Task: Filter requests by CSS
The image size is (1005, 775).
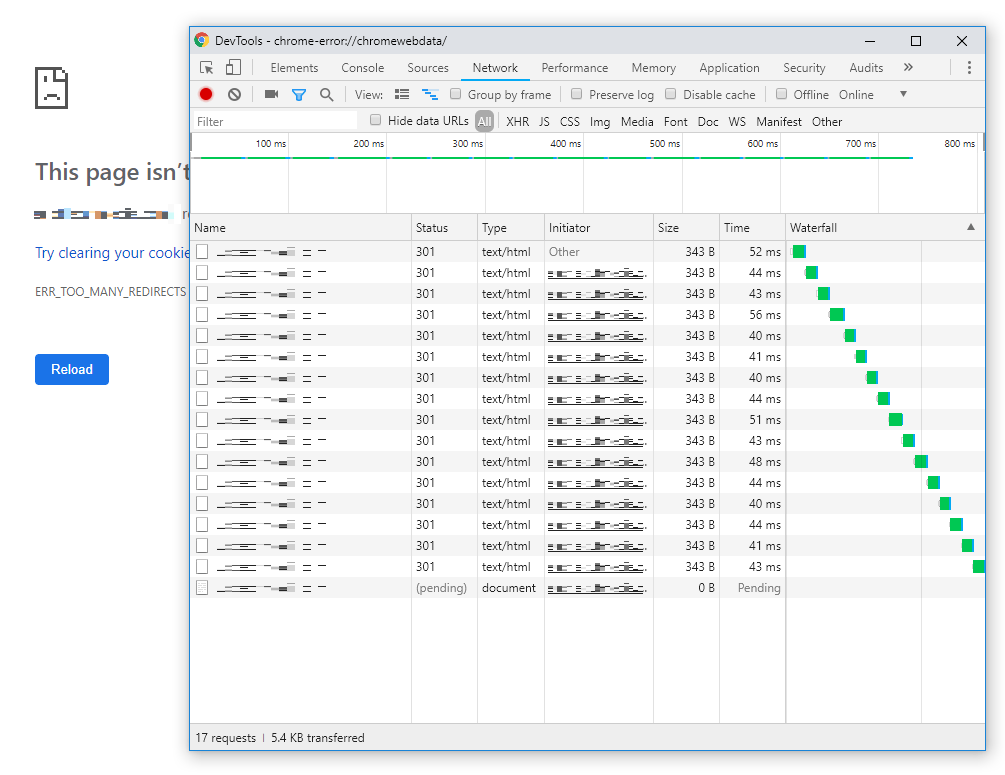Action: (570, 122)
